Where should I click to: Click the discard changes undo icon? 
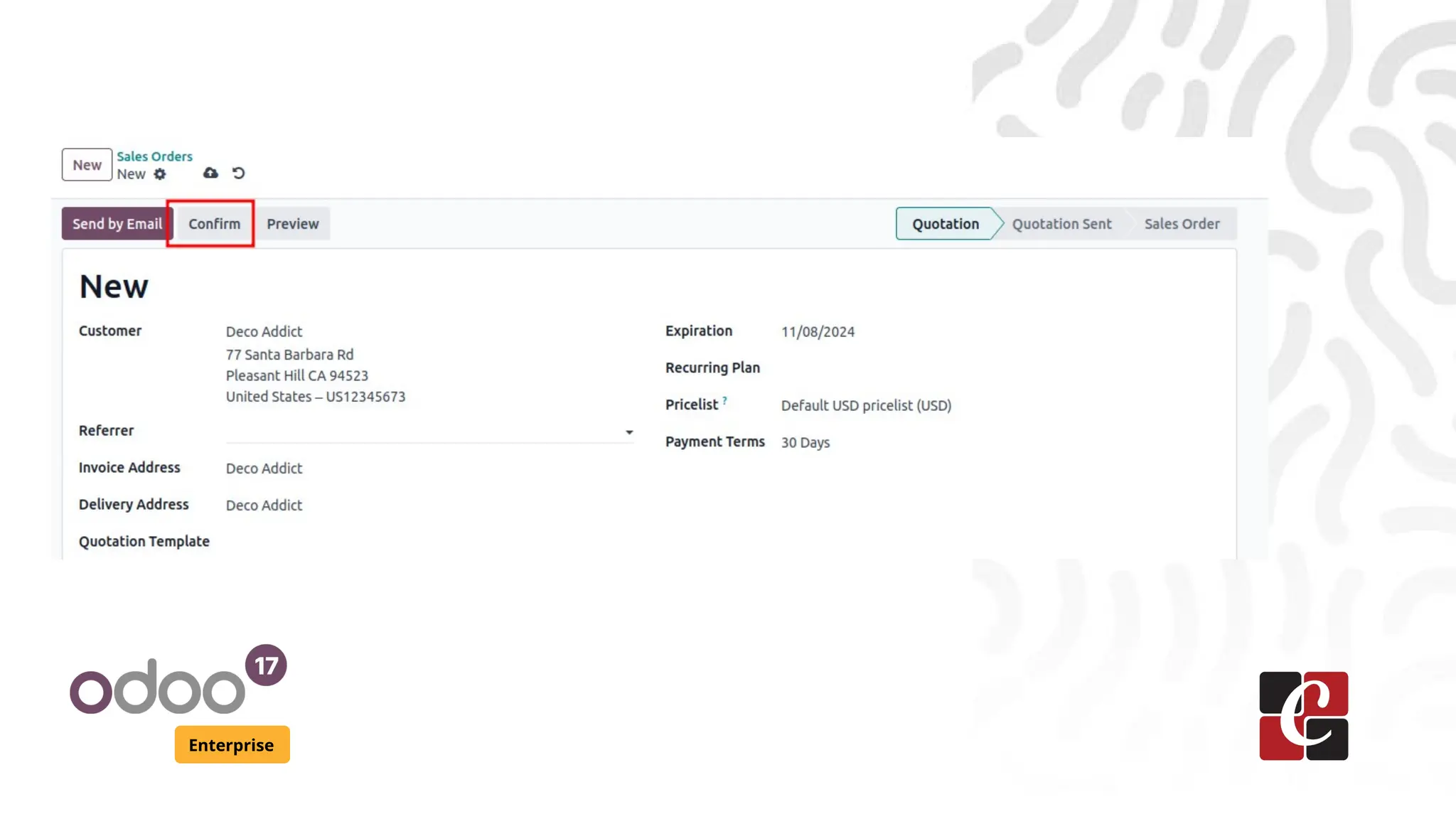239,173
